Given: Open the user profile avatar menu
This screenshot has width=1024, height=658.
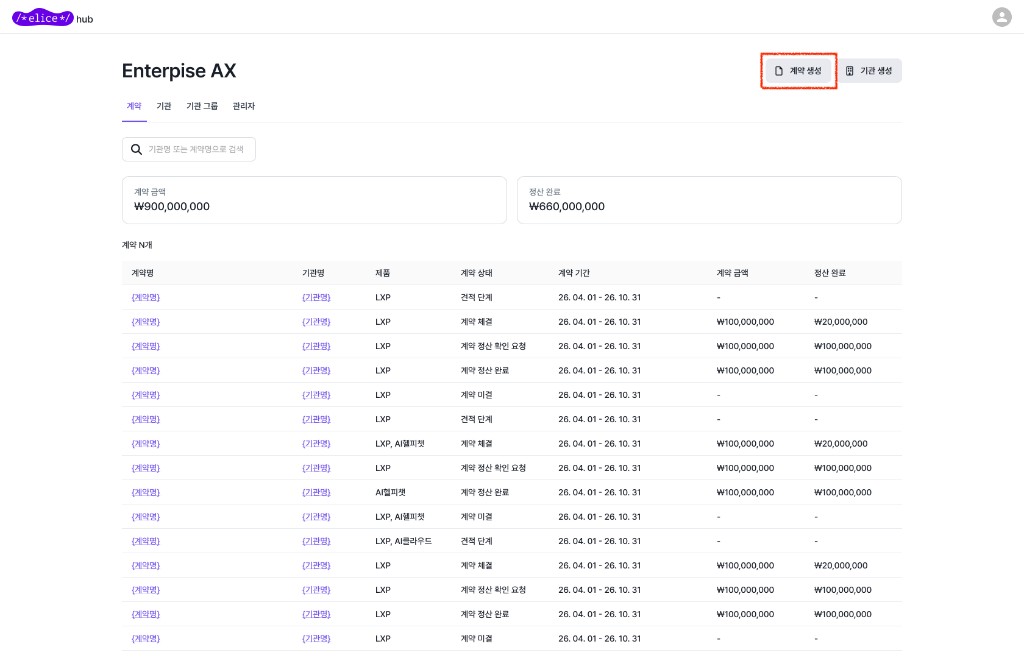Looking at the screenshot, I should (x=1001, y=17).
